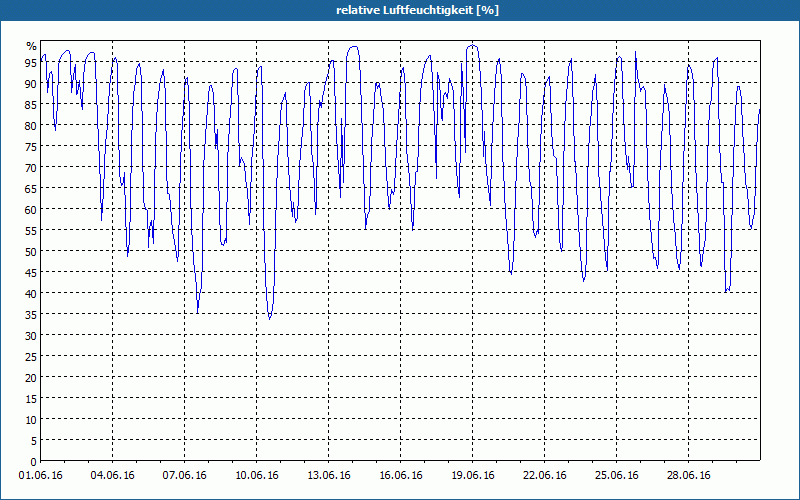800x500 pixels.
Task: Select the 70 y-axis value
Action: 31,167
